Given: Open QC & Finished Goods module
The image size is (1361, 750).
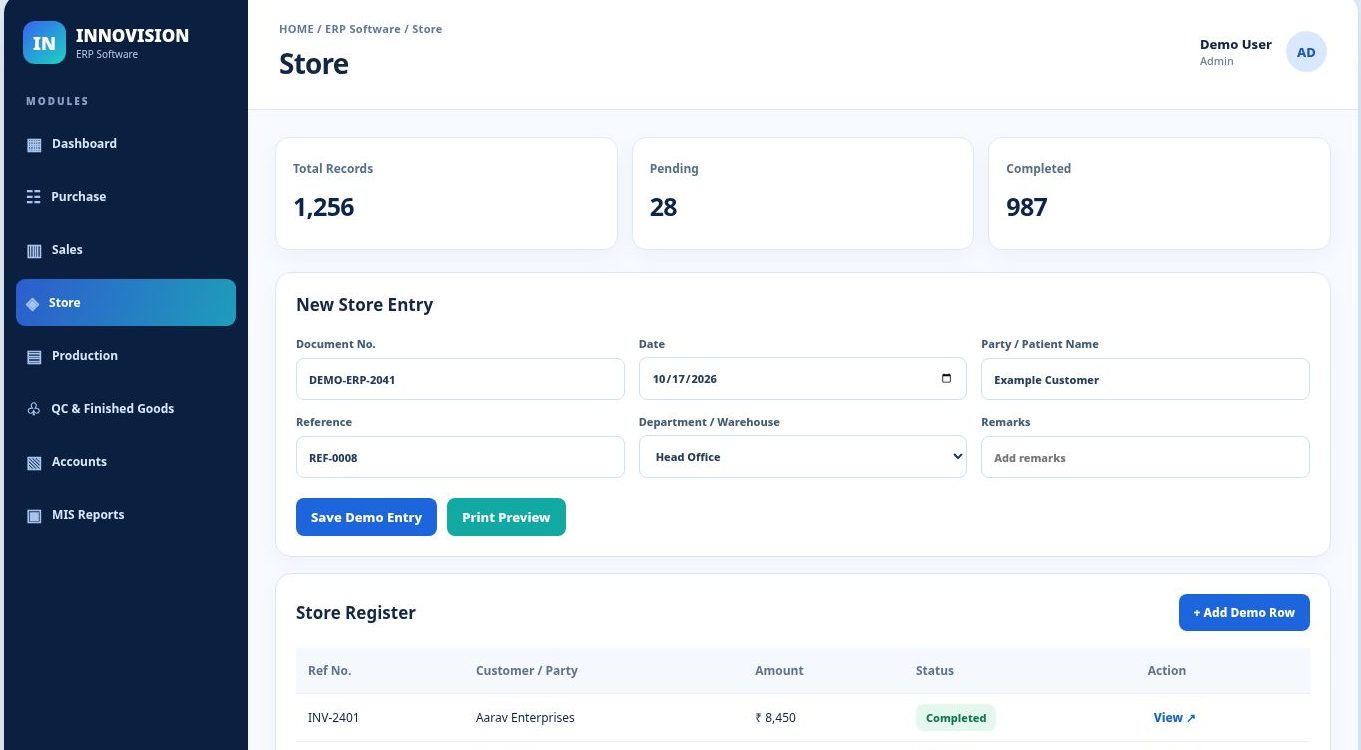Looking at the screenshot, I should coord(126,409).
